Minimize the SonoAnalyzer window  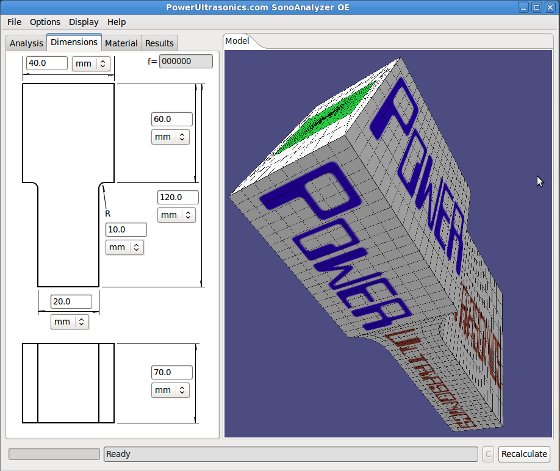click(524, 7)
